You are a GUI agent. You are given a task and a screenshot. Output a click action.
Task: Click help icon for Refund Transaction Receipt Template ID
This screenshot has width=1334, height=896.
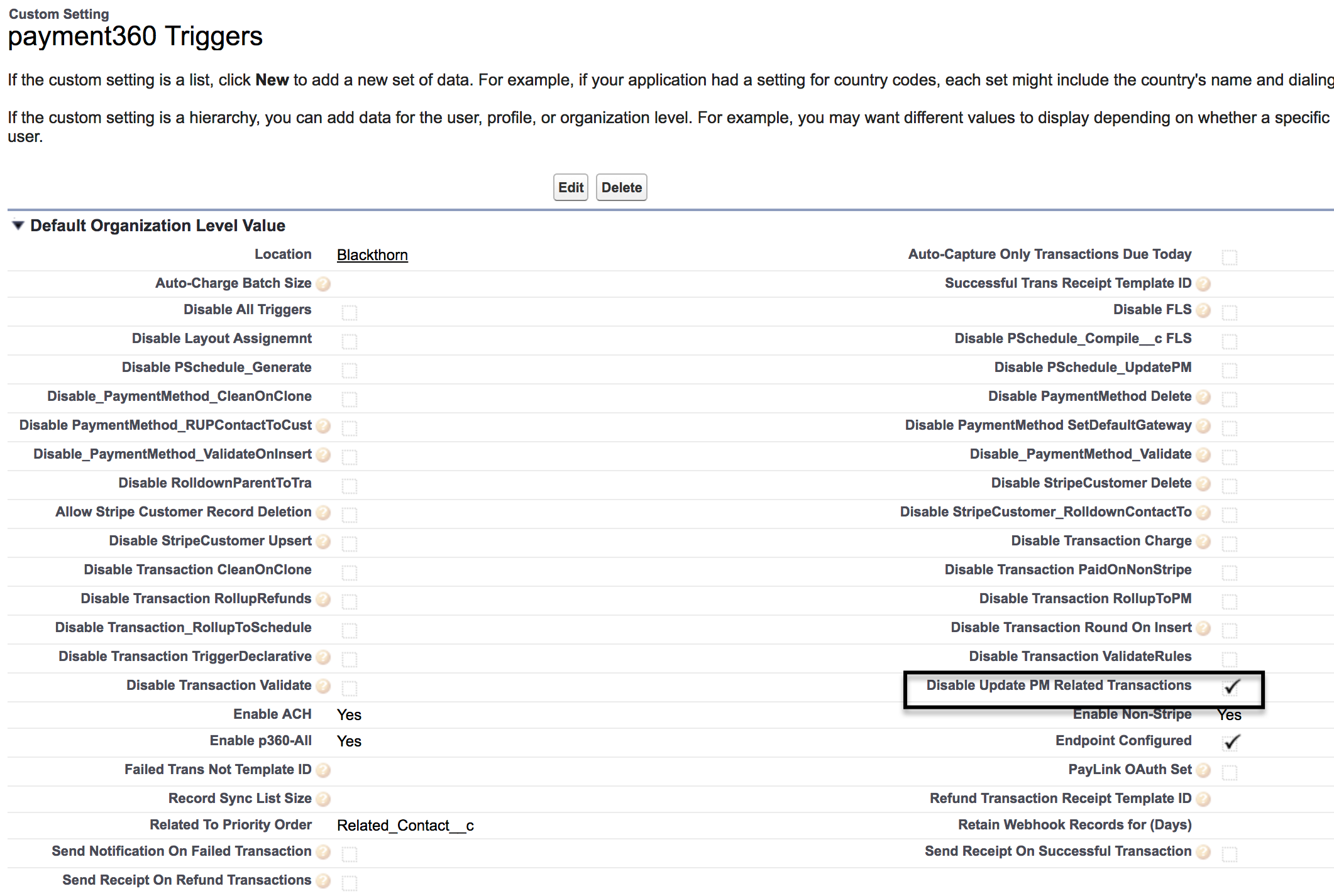pos(1203,799)
